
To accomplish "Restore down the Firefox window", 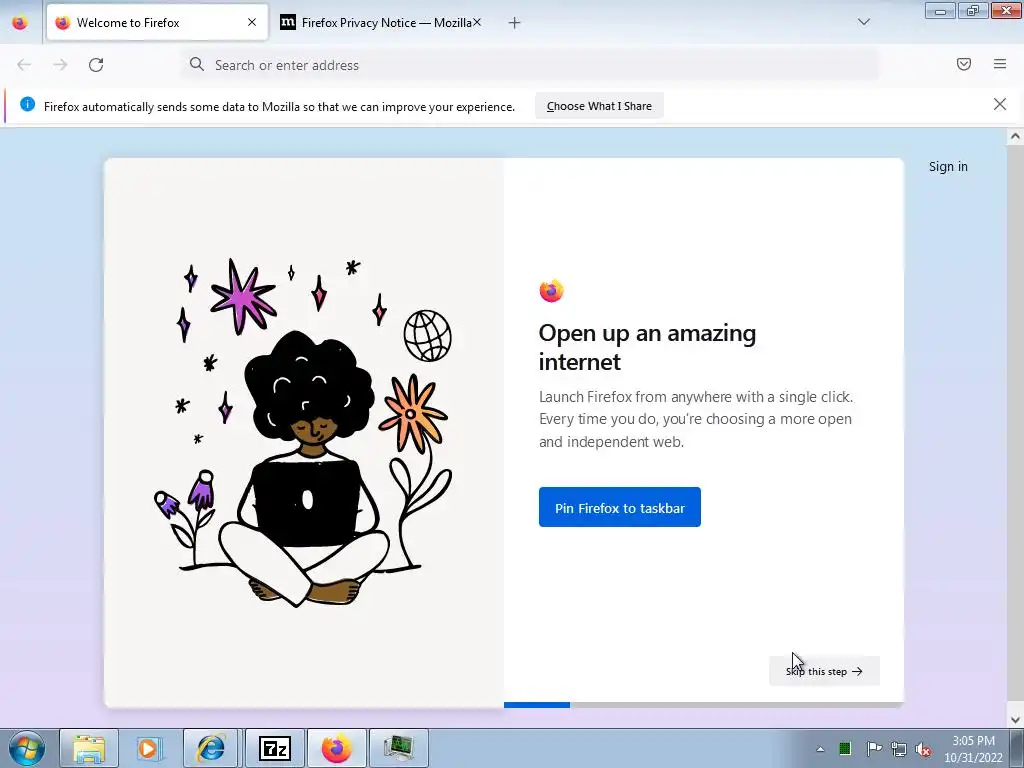I will [973, 10].
